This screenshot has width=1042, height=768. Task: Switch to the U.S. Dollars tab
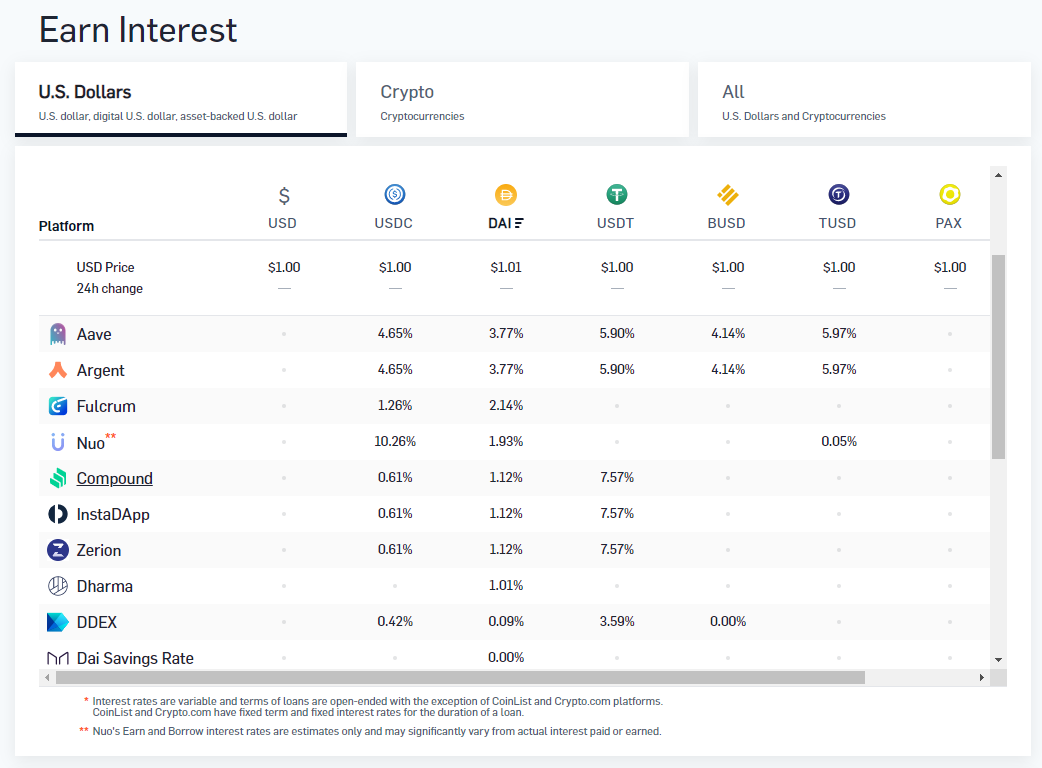tap(181, 100)
